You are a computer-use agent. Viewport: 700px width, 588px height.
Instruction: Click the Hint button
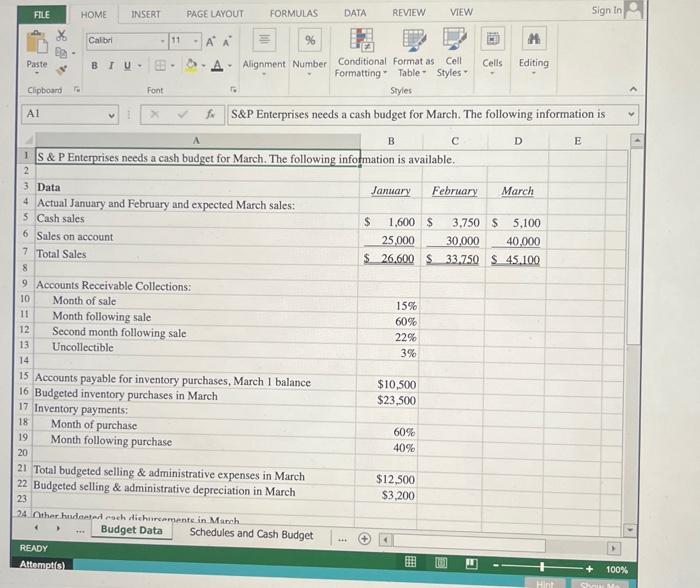pyautogui.click(x=545, y=584)
